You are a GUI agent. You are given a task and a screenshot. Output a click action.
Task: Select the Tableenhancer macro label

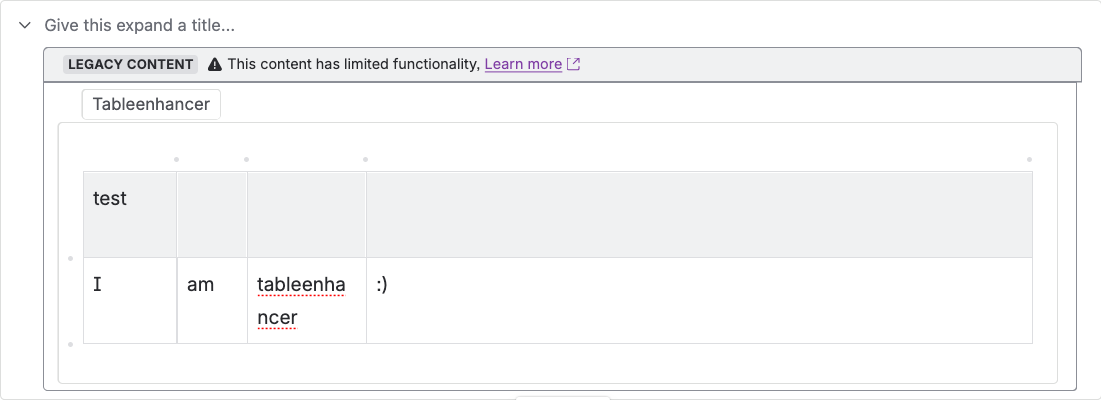point(151,104)
